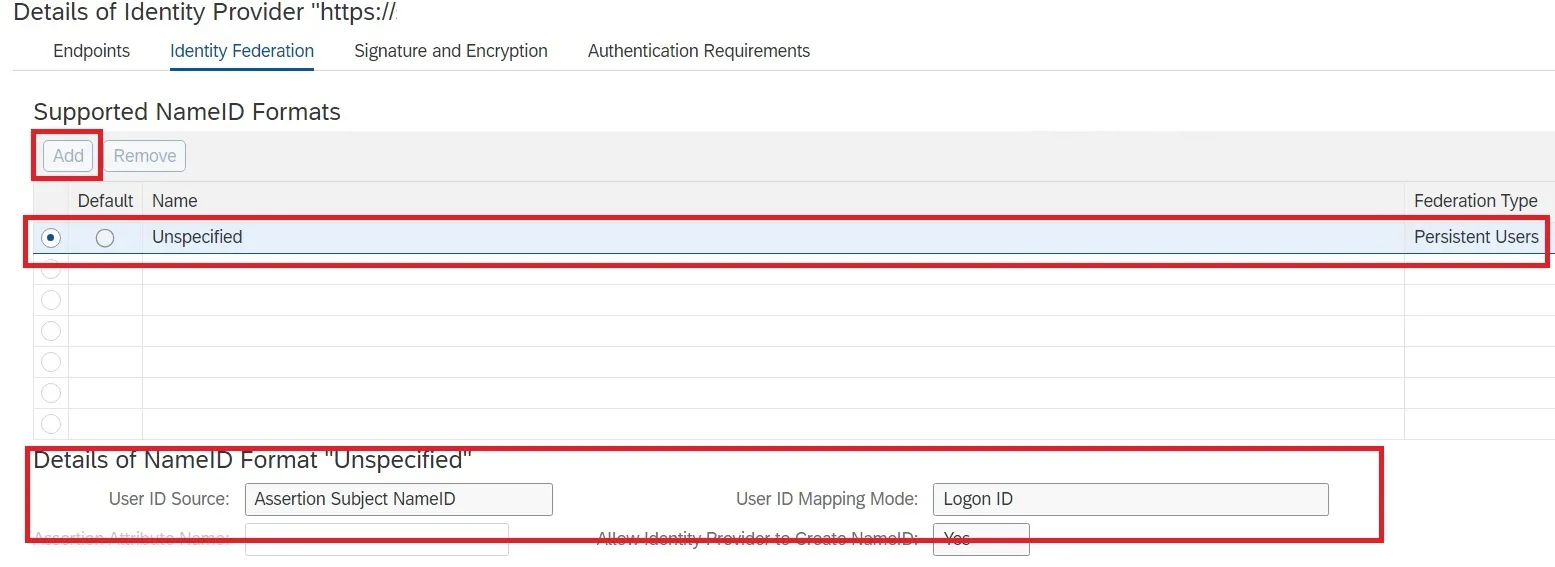Open Authentication Requirements tab
This screenshot has height=567, width=1555.
(698, 51)
